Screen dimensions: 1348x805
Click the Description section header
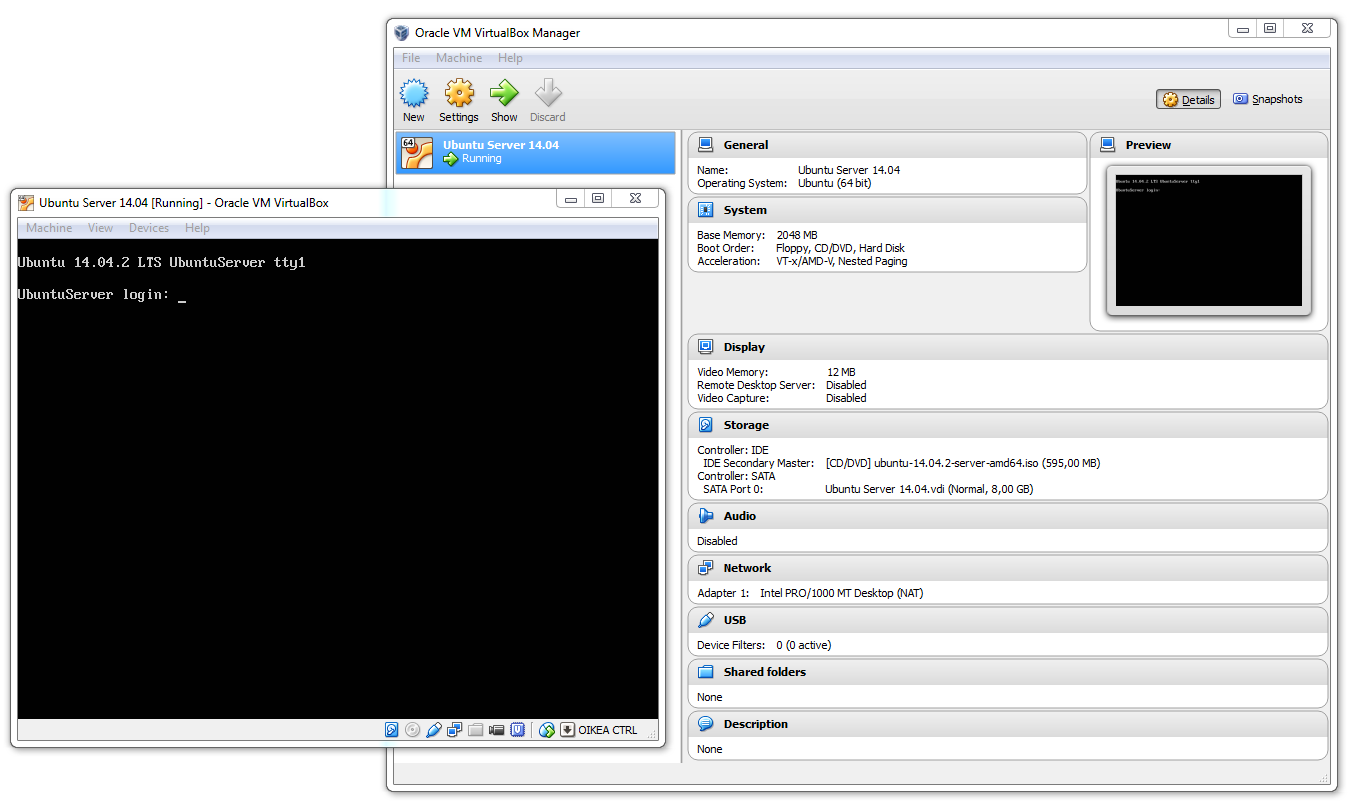[1008, 724]
